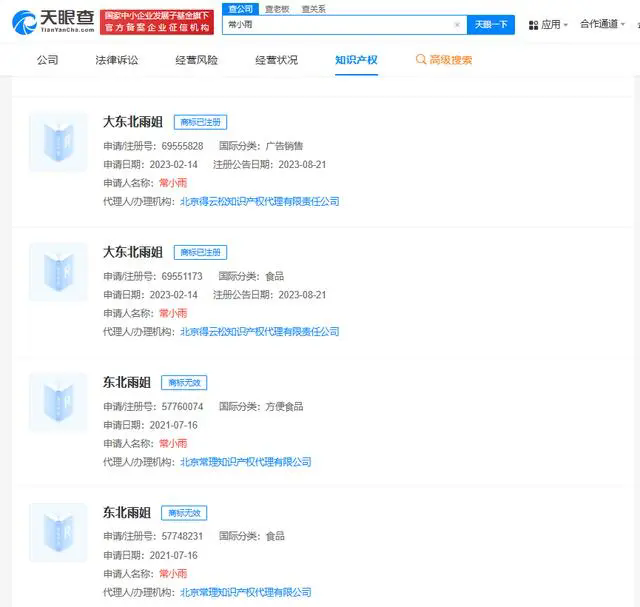640x607 pixels.
Task: Switch to the 公司 tab
Action: click(47, 60)
